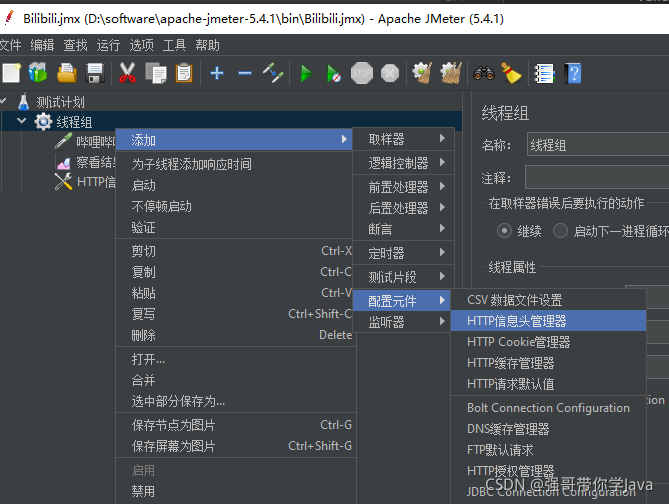The image size is (669, 504).
Task: Click the Paste clipboard icon
Action: [x=184, y=73]
